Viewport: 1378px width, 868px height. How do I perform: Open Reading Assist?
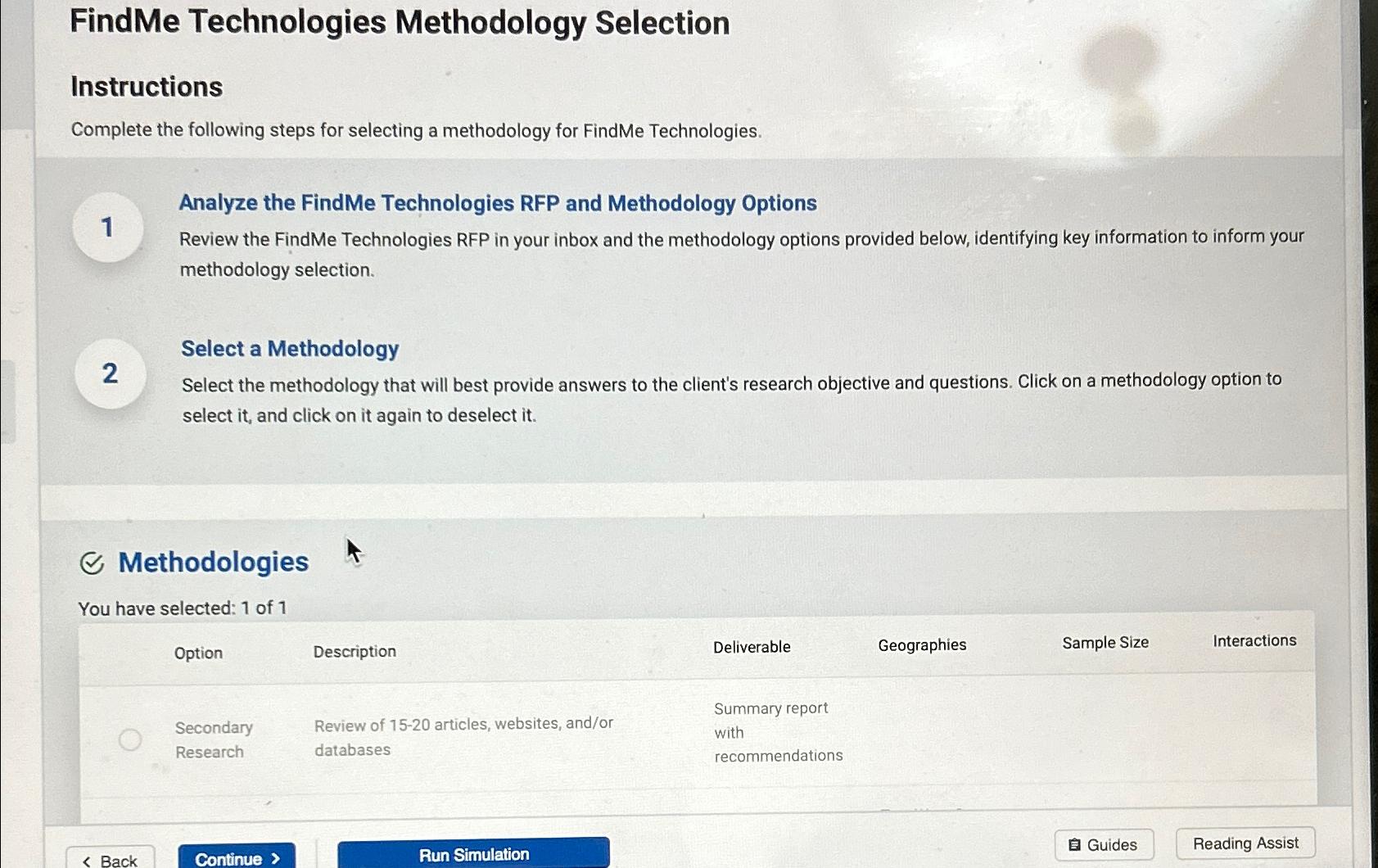click(1245, 843)
